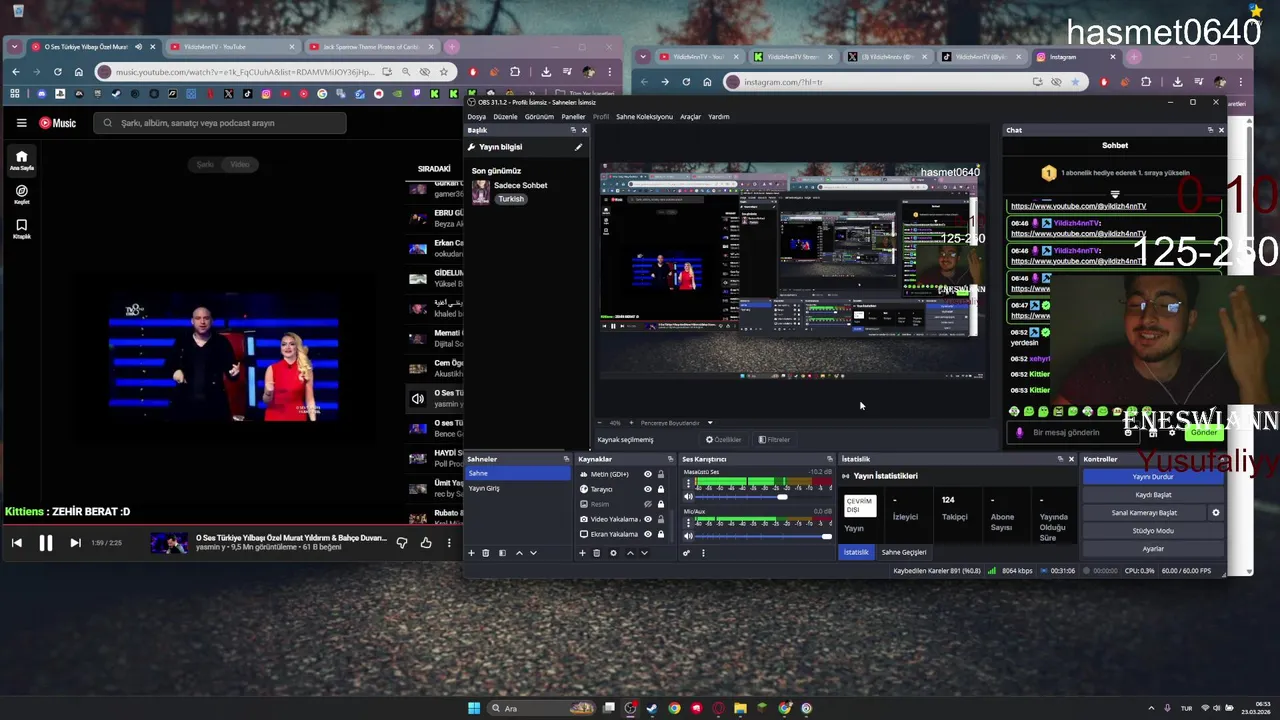Move scene down in Sahneler toolbar
Image resolution: width=1280 pixels, height=720 pixels.
click(533, 553)
